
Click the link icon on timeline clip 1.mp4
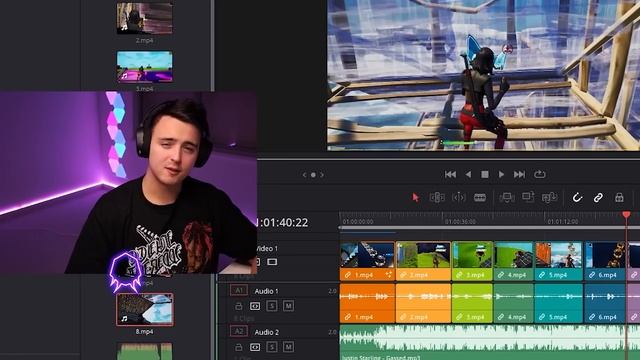tap(348, 275)
